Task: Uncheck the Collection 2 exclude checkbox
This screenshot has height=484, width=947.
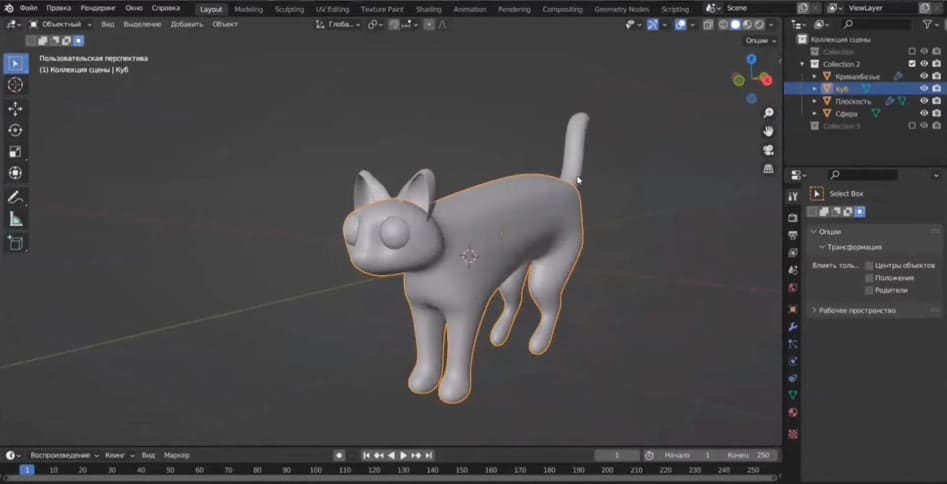Action: point(912,64)
